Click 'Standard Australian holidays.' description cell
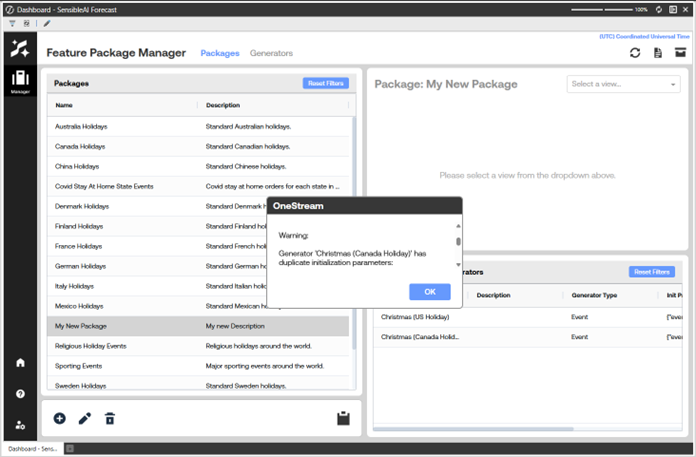This screenshot has height=457, width=696. (248, 126)
